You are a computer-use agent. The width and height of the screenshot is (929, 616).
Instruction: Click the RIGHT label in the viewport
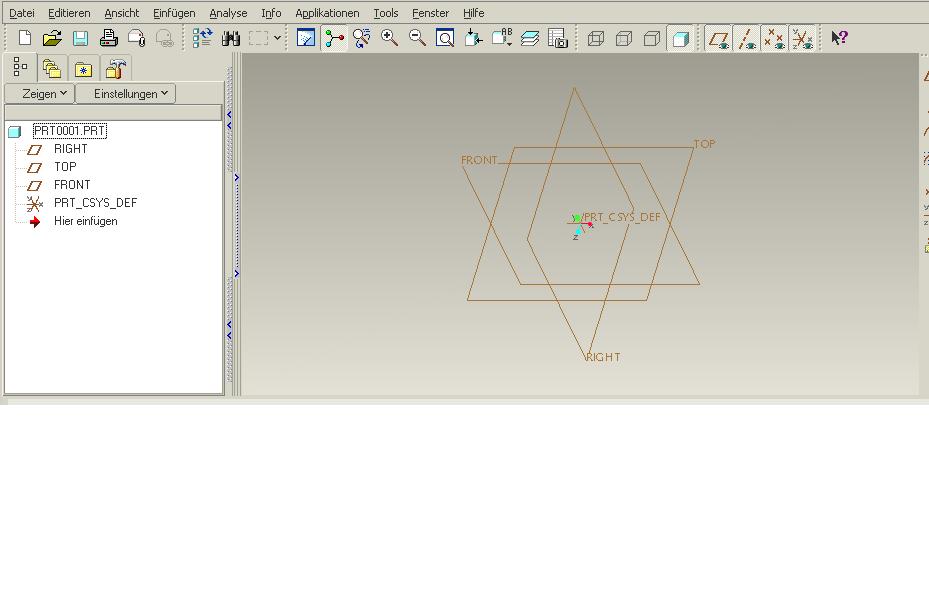[603, 357]
